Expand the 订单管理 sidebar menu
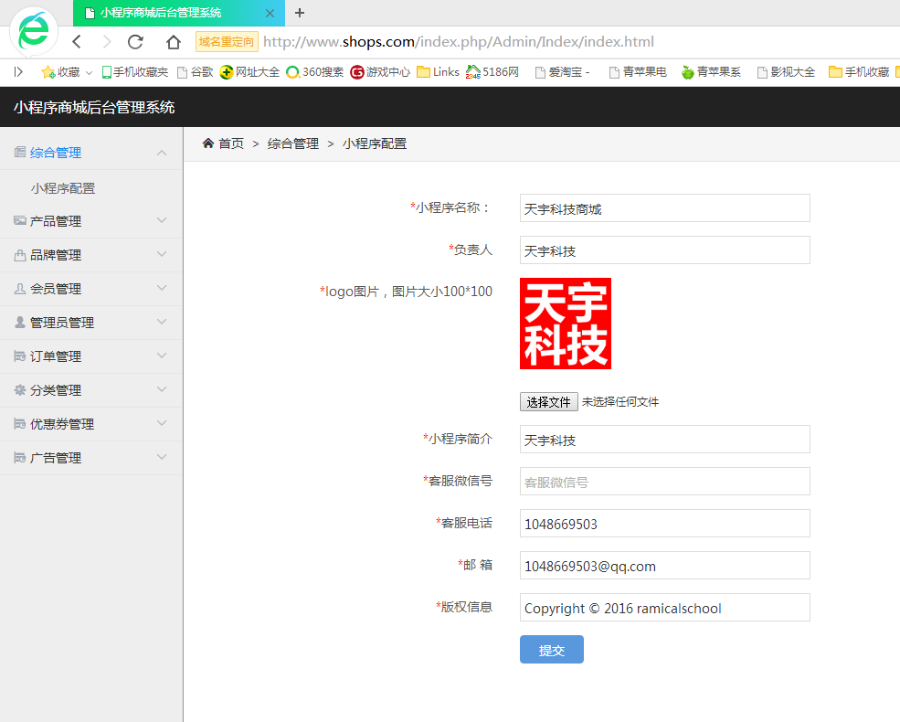Image resolution: width=900 pixels, height=722 pixels. pos(162,356)
